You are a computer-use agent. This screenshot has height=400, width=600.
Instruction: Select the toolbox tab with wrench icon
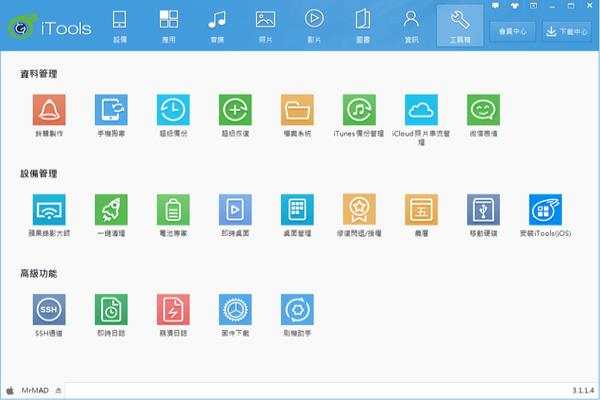[460, 26]
